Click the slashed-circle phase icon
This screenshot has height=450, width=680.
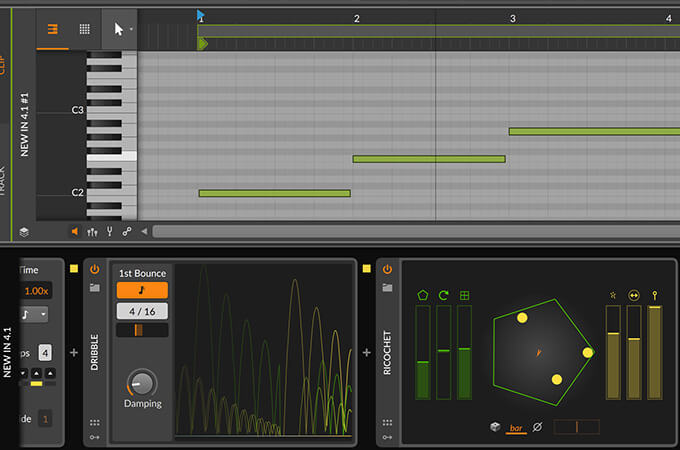[x=537, y=427]
